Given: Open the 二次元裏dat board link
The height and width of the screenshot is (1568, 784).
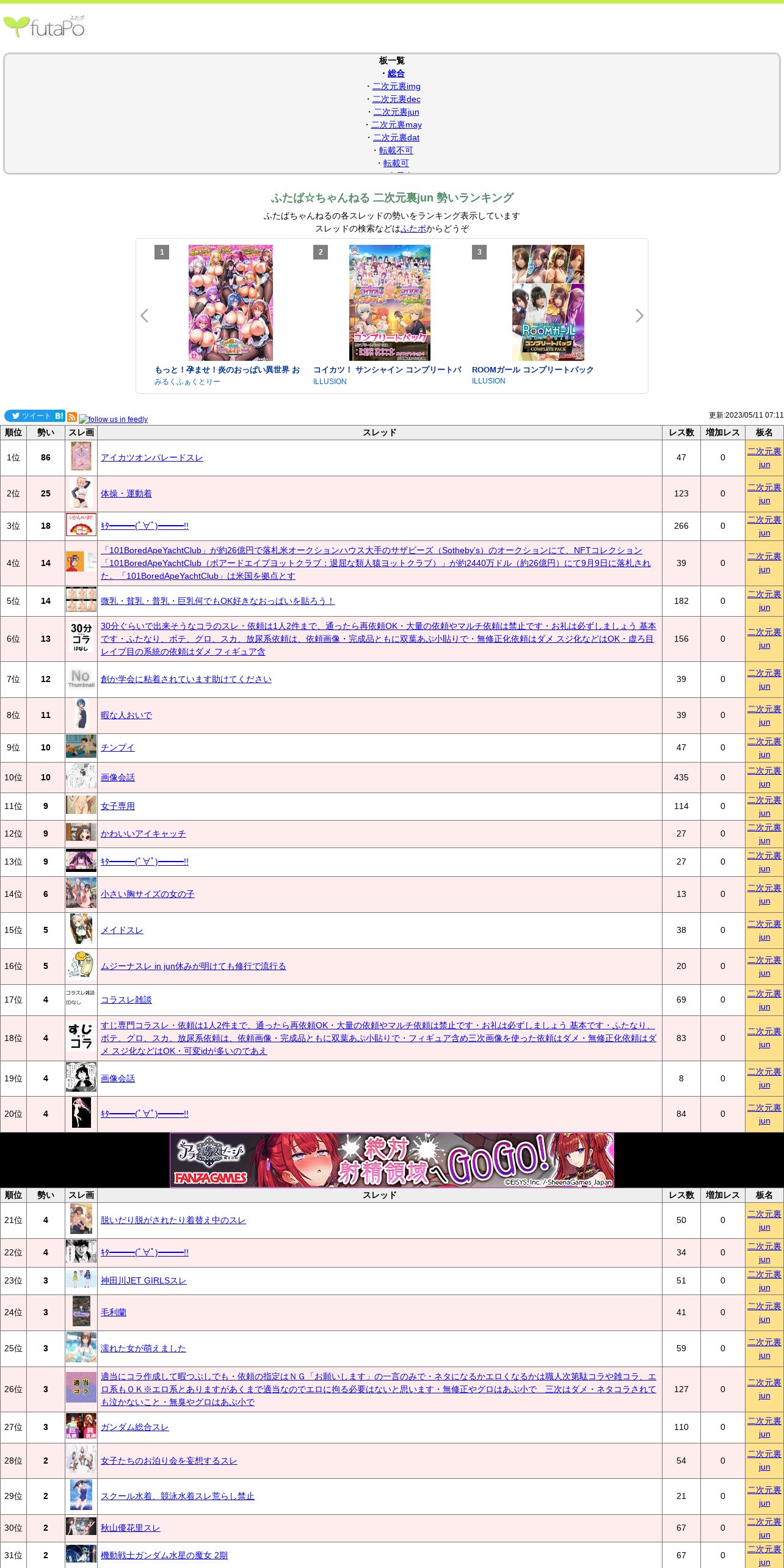Looking at the screenshot, I should coord(396,137).
